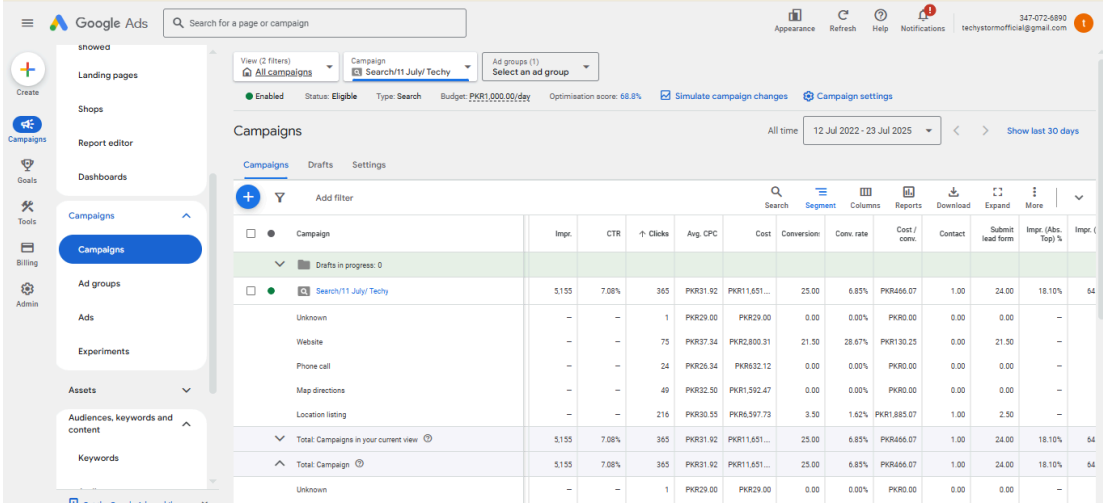Go to next date range arrow
1103x503 pixels.
pyautogui.click(x=986, y=131)
